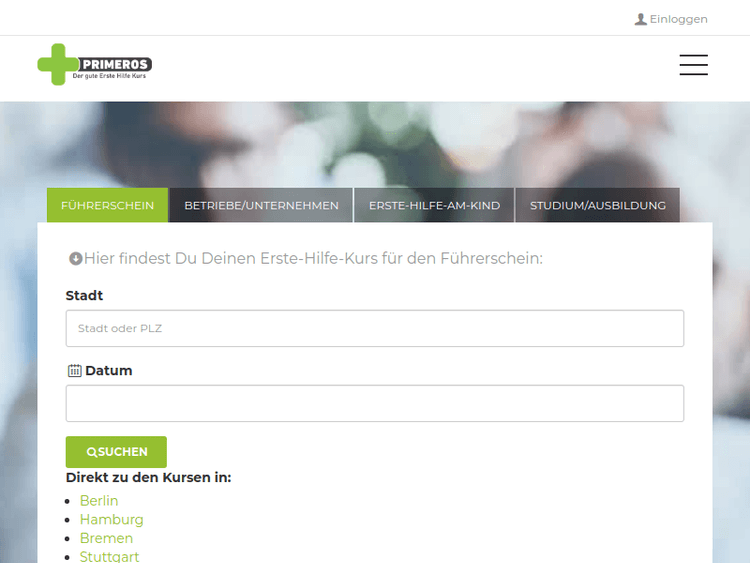Screen dimensions: 750x563
Task: Open the Hamburg courses link
Action: click(x=111, y=519)
